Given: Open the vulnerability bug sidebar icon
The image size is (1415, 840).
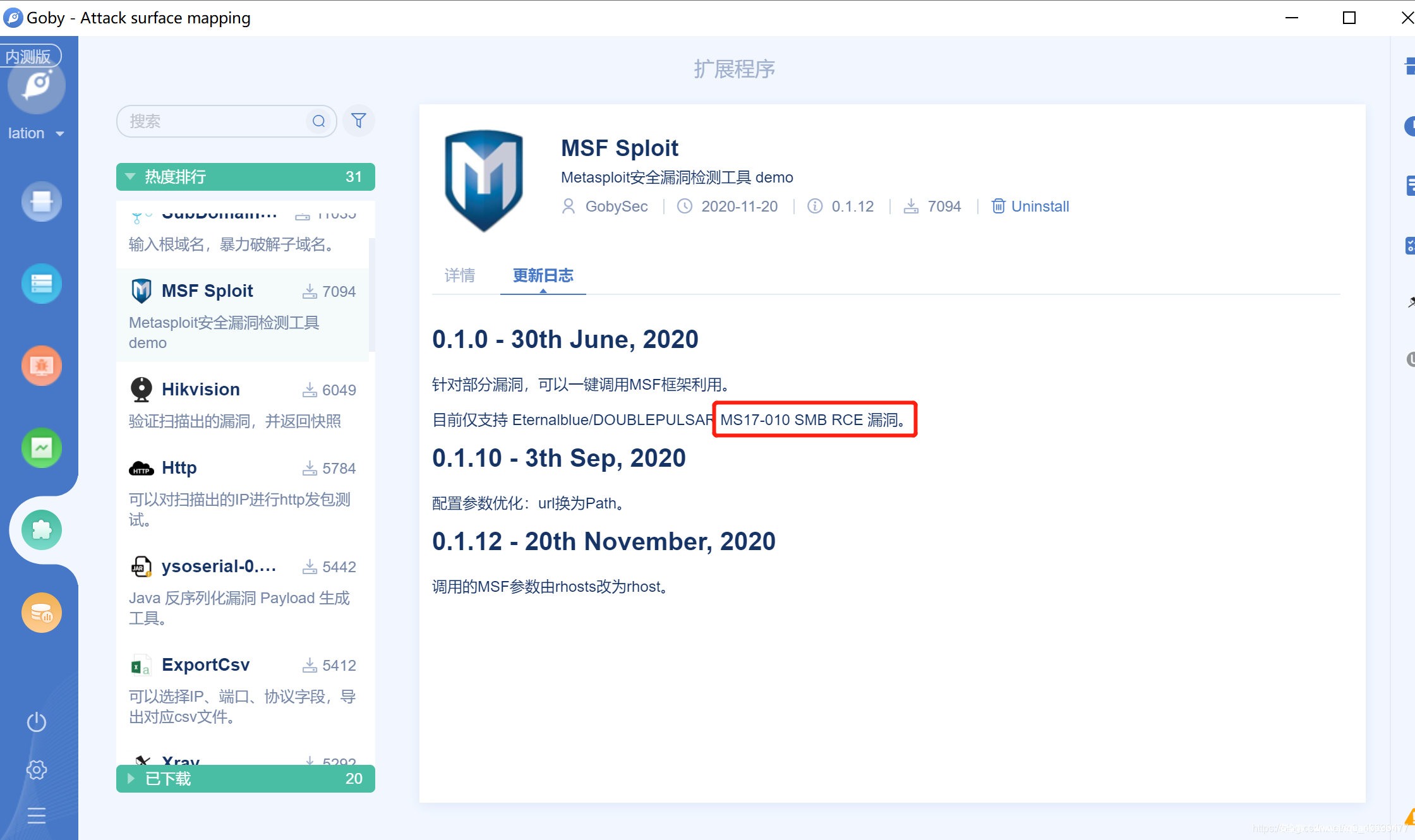Looking at the screenshot, I should [x=42, y=366].
